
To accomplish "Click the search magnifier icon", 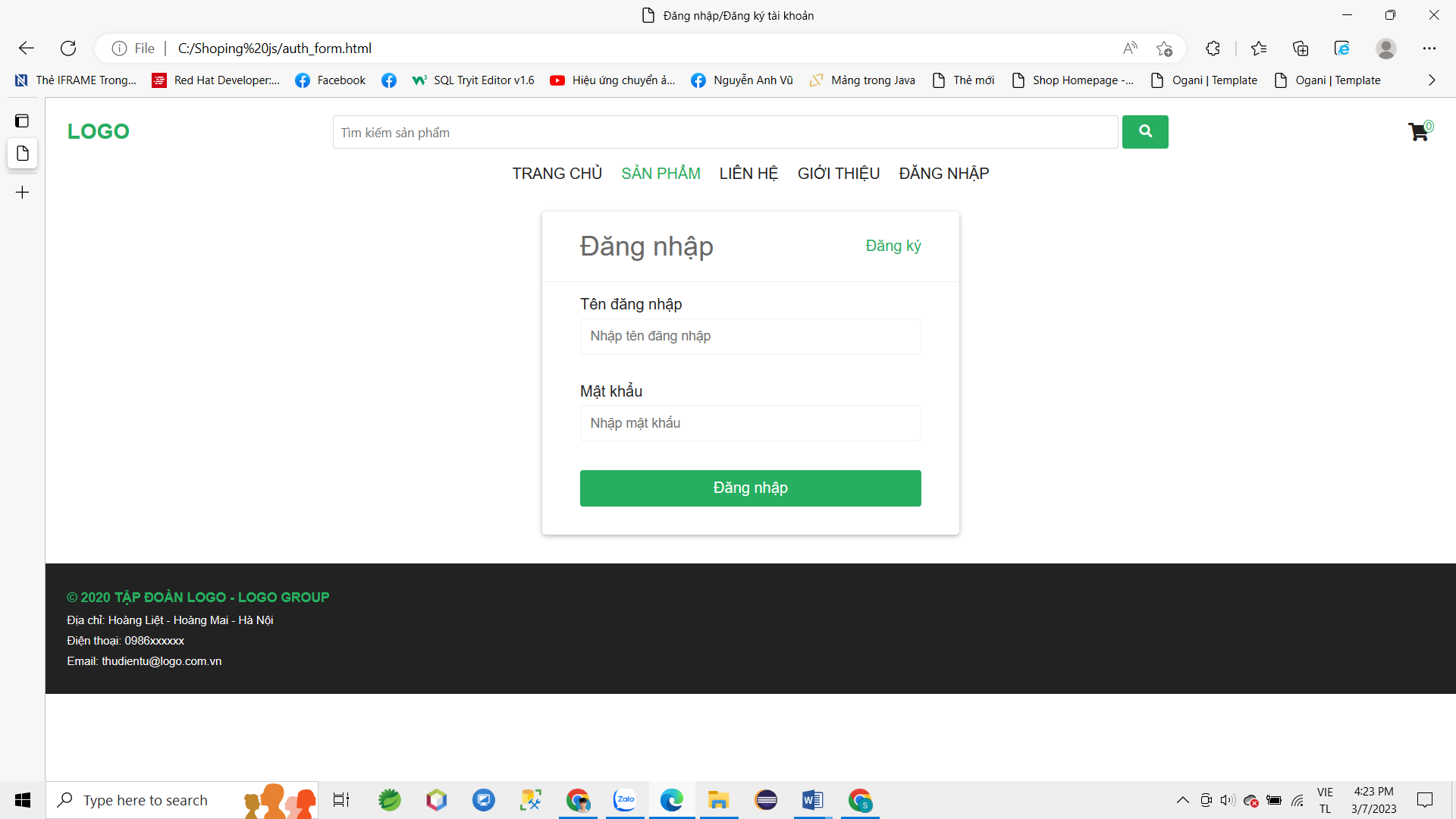I will pos(1145,131).
